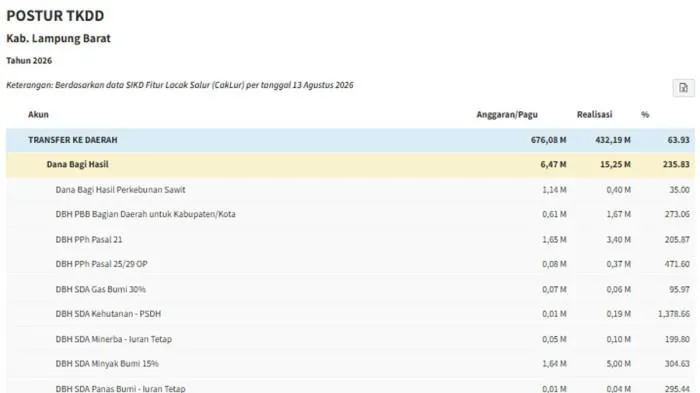Viewport: 700px width, 393px height.
Task: Click Dana Bagi Hasil Perkebunan Sawit
Action: pos(121,190)
